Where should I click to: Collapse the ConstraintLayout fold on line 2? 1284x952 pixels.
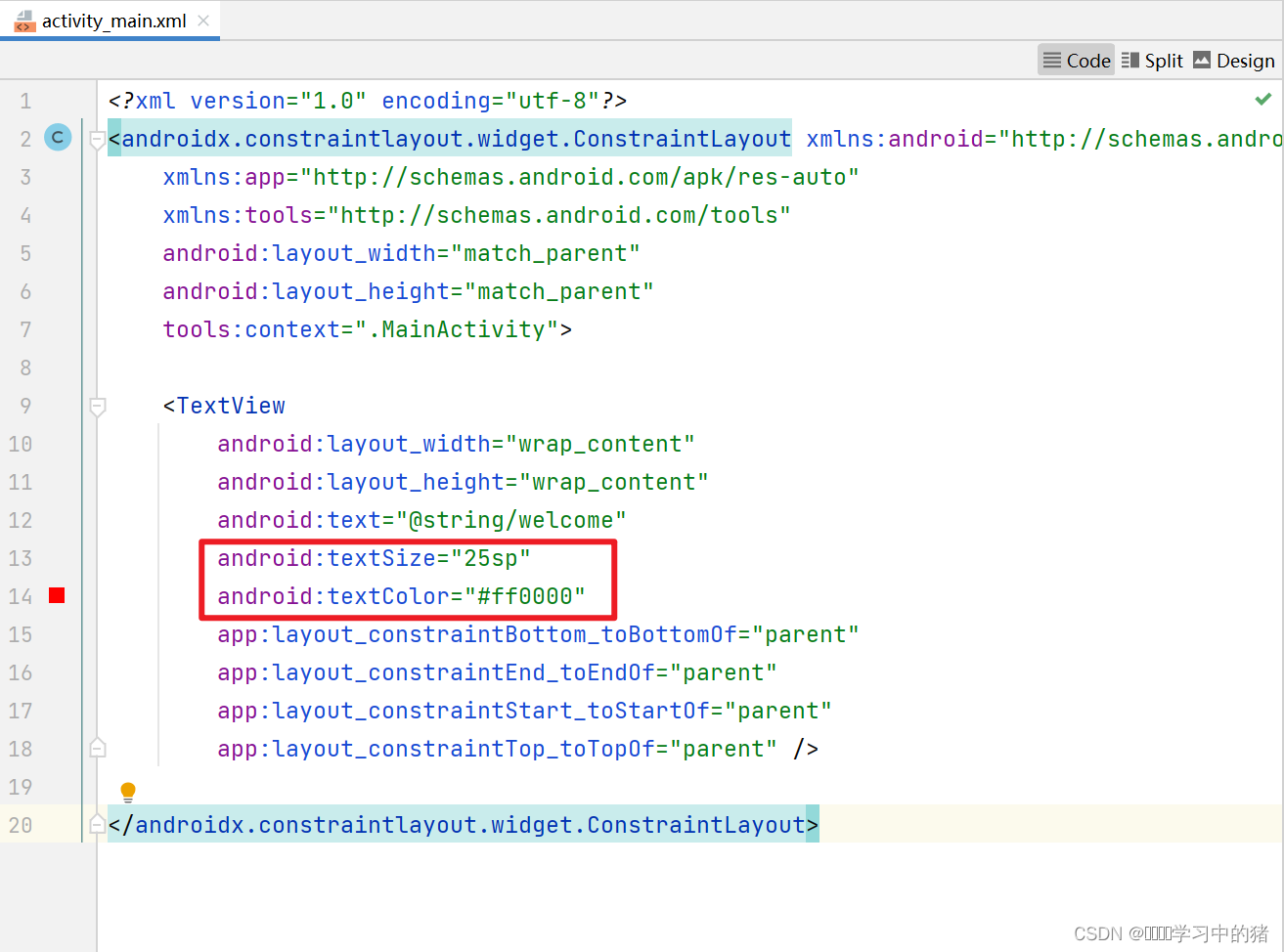pos(97,140)
